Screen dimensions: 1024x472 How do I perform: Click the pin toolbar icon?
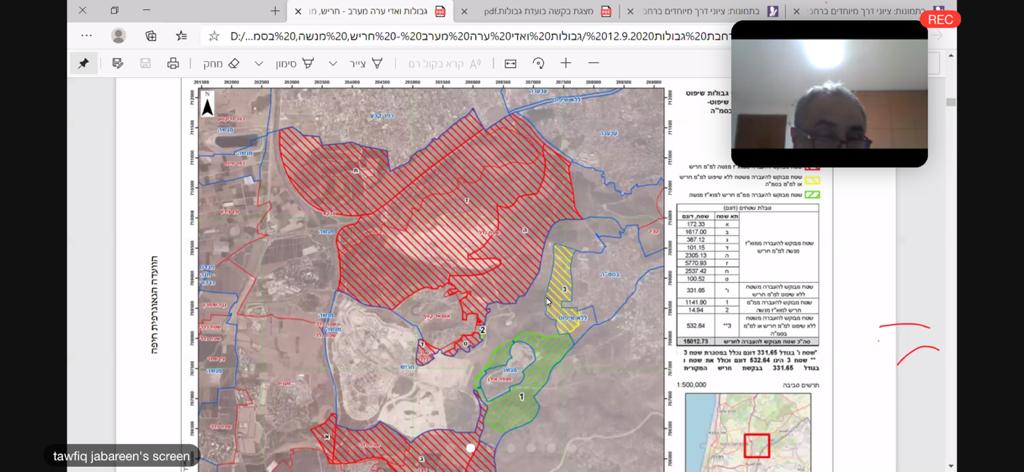click(84, 63)
